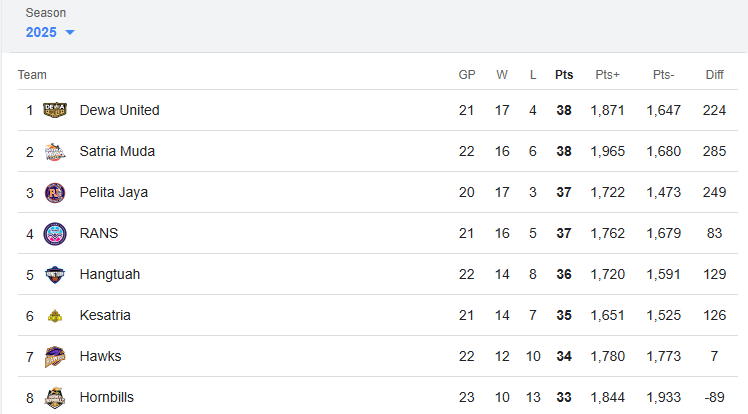The image size is (748, 414).
Task: Sort standings by Pts column header
Action: (x=564, y=75)
